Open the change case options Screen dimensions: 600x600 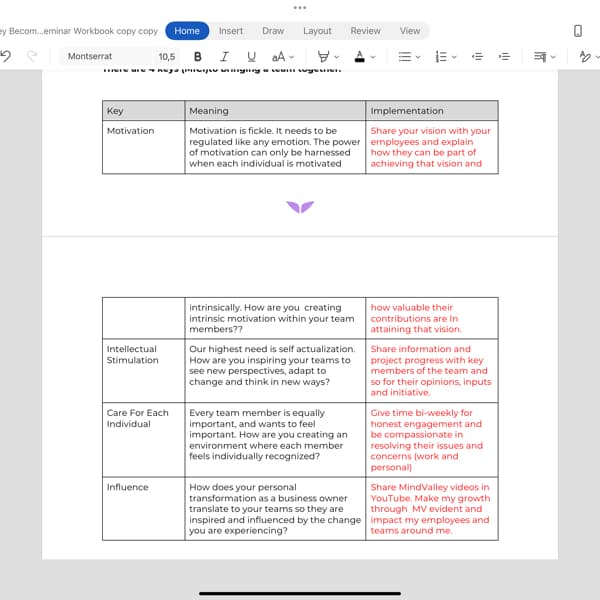click(x=282, y=57)
